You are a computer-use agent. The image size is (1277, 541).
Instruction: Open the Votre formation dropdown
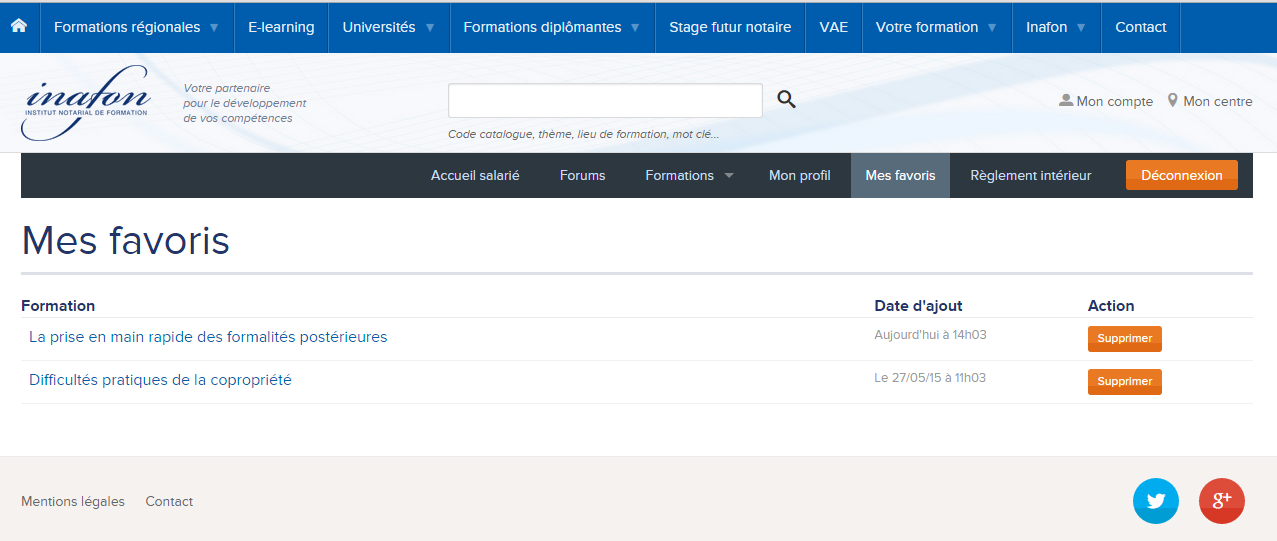point(936,27)
